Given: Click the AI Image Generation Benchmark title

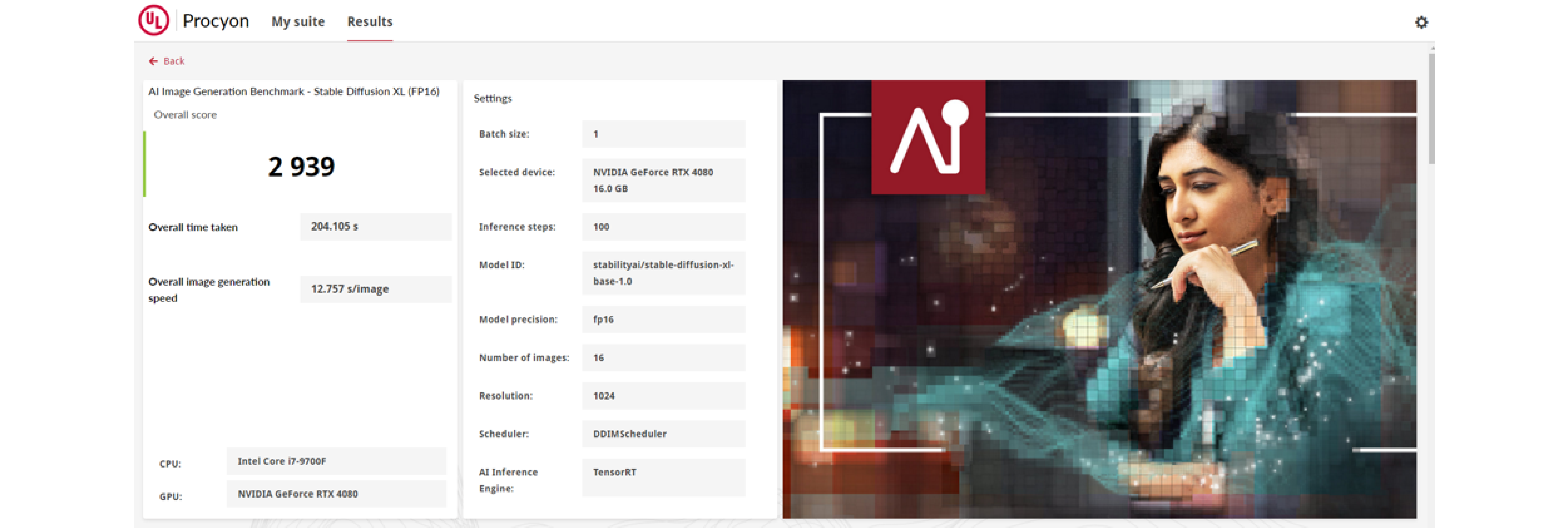Looking at the screenshot, I should pos(293,92).
